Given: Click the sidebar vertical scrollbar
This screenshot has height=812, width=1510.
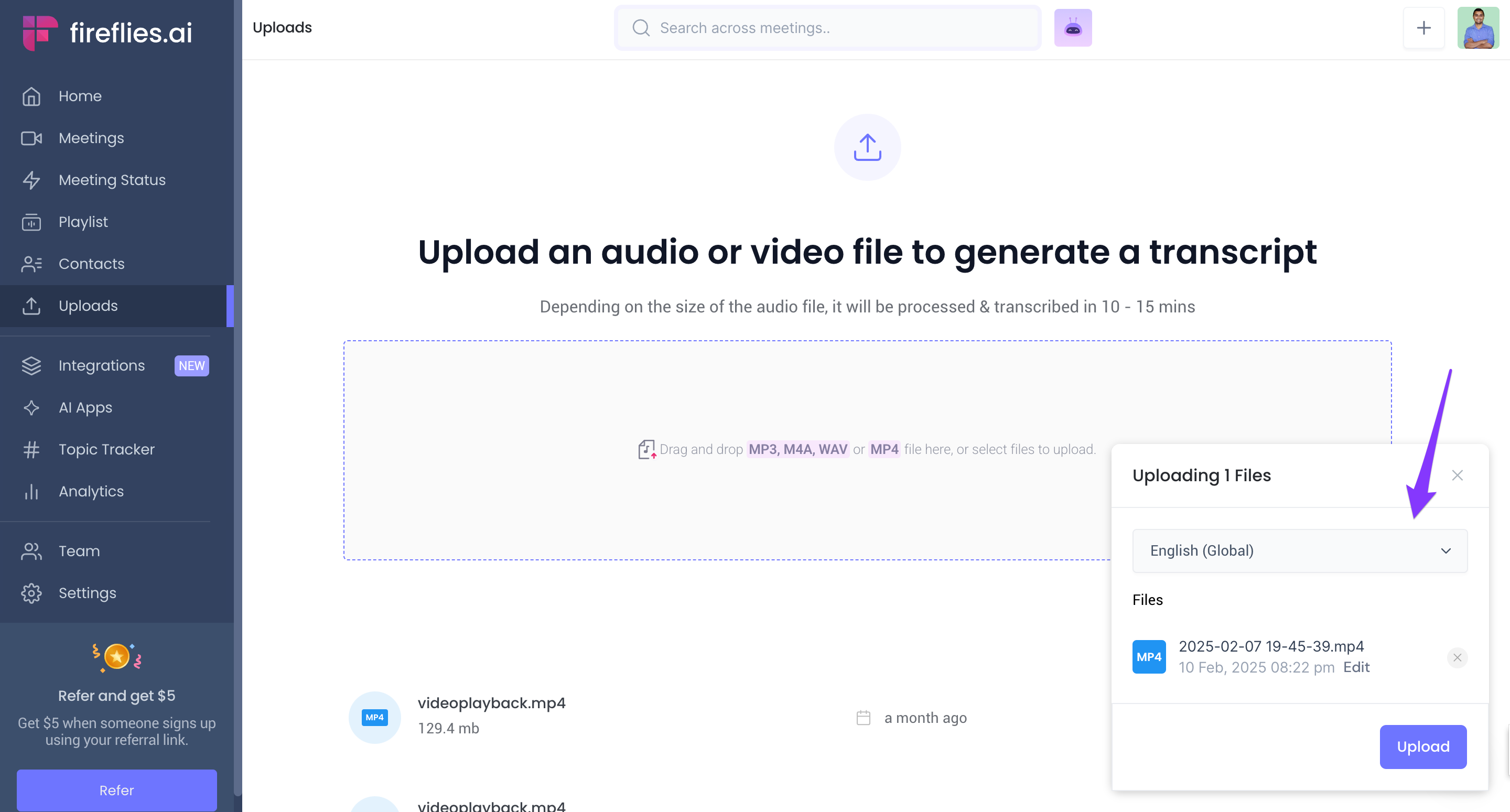Looking at the screenshot, I should point(238,399).
